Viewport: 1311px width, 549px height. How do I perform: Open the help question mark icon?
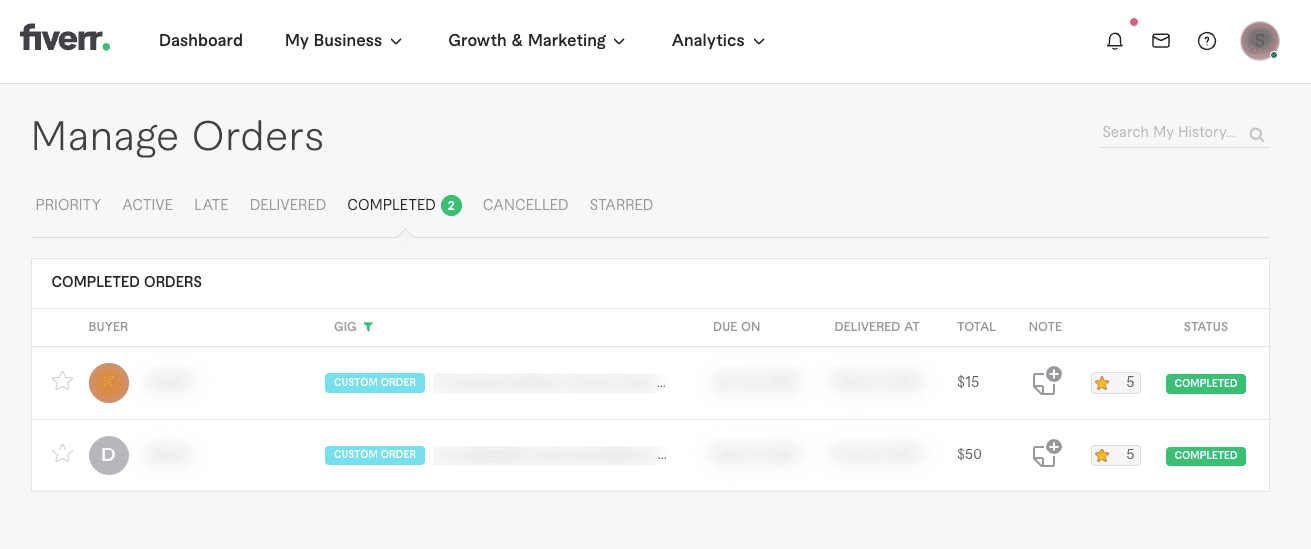(x=1207, y=41)
